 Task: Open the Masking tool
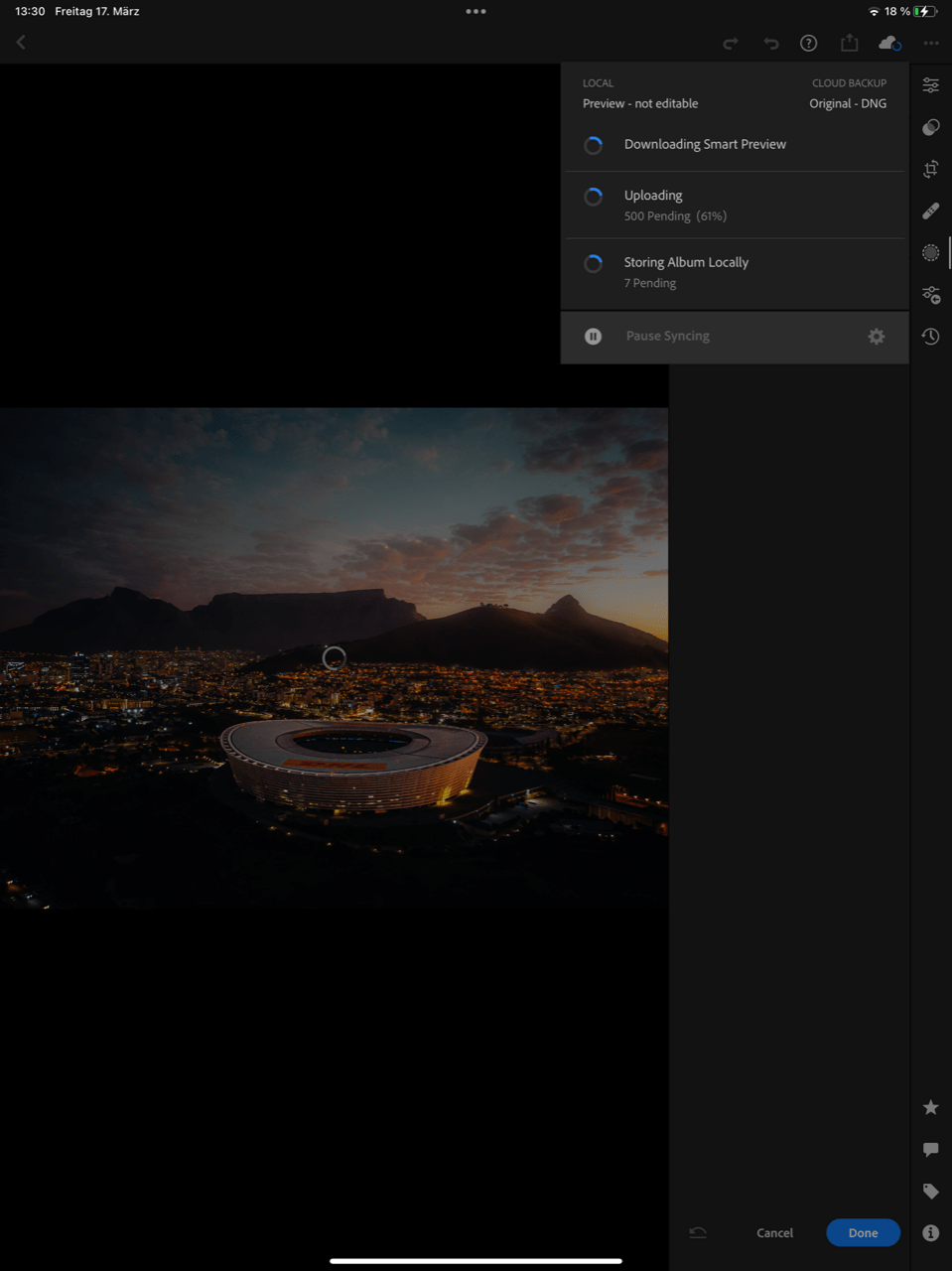pos(930,252)
